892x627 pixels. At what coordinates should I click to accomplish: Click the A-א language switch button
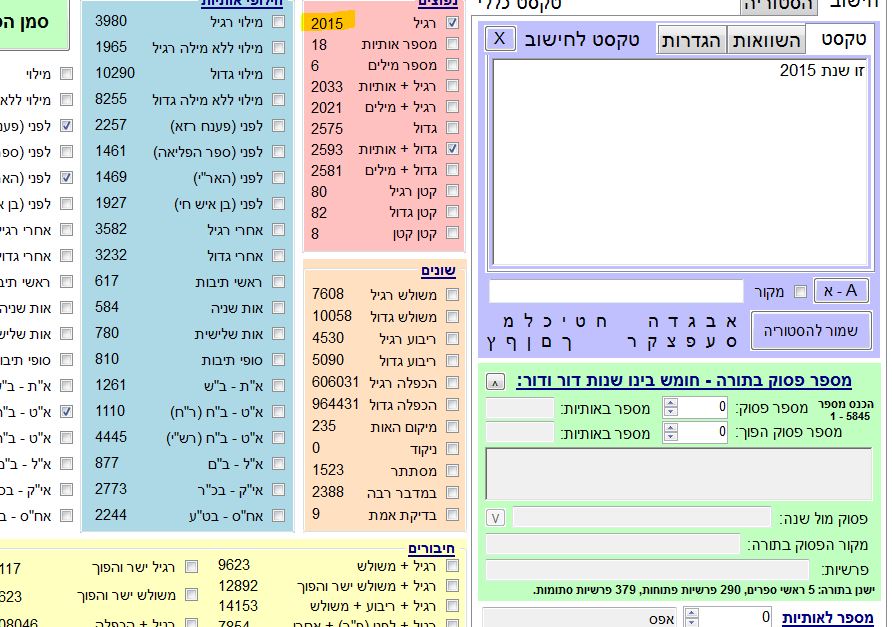tap(840, 291)
